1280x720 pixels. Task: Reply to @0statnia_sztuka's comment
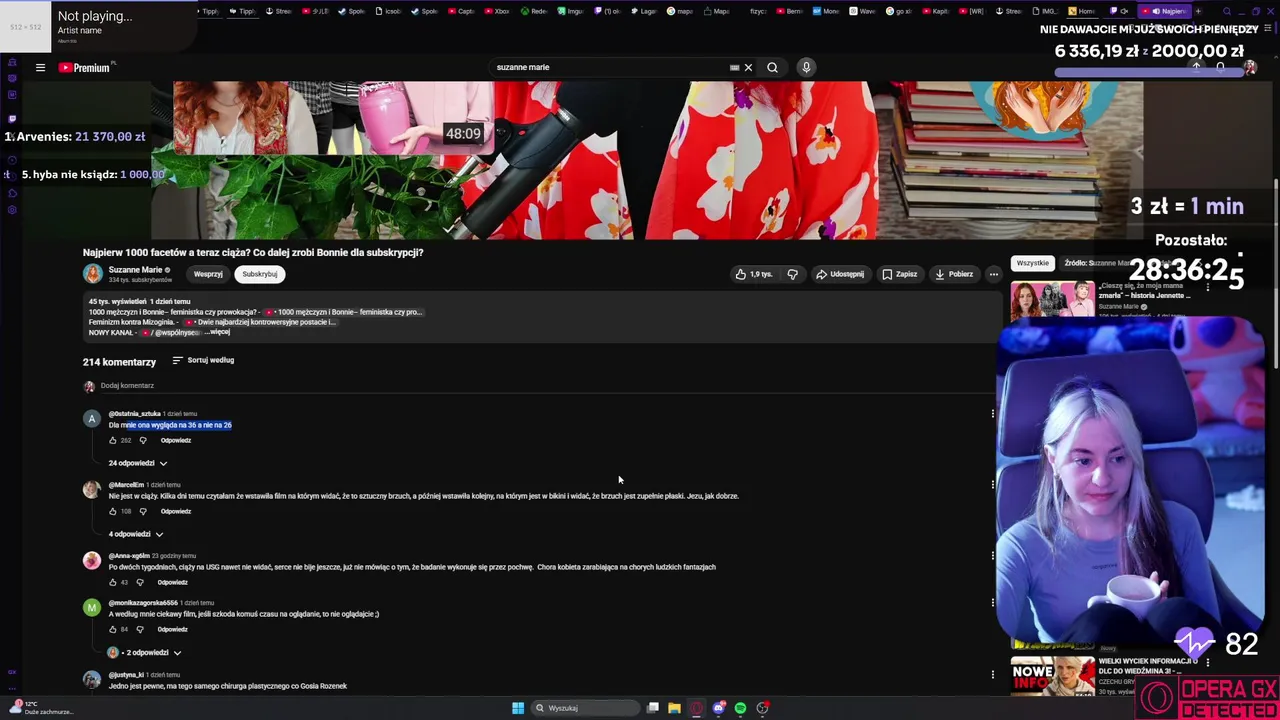coord(176,440)
